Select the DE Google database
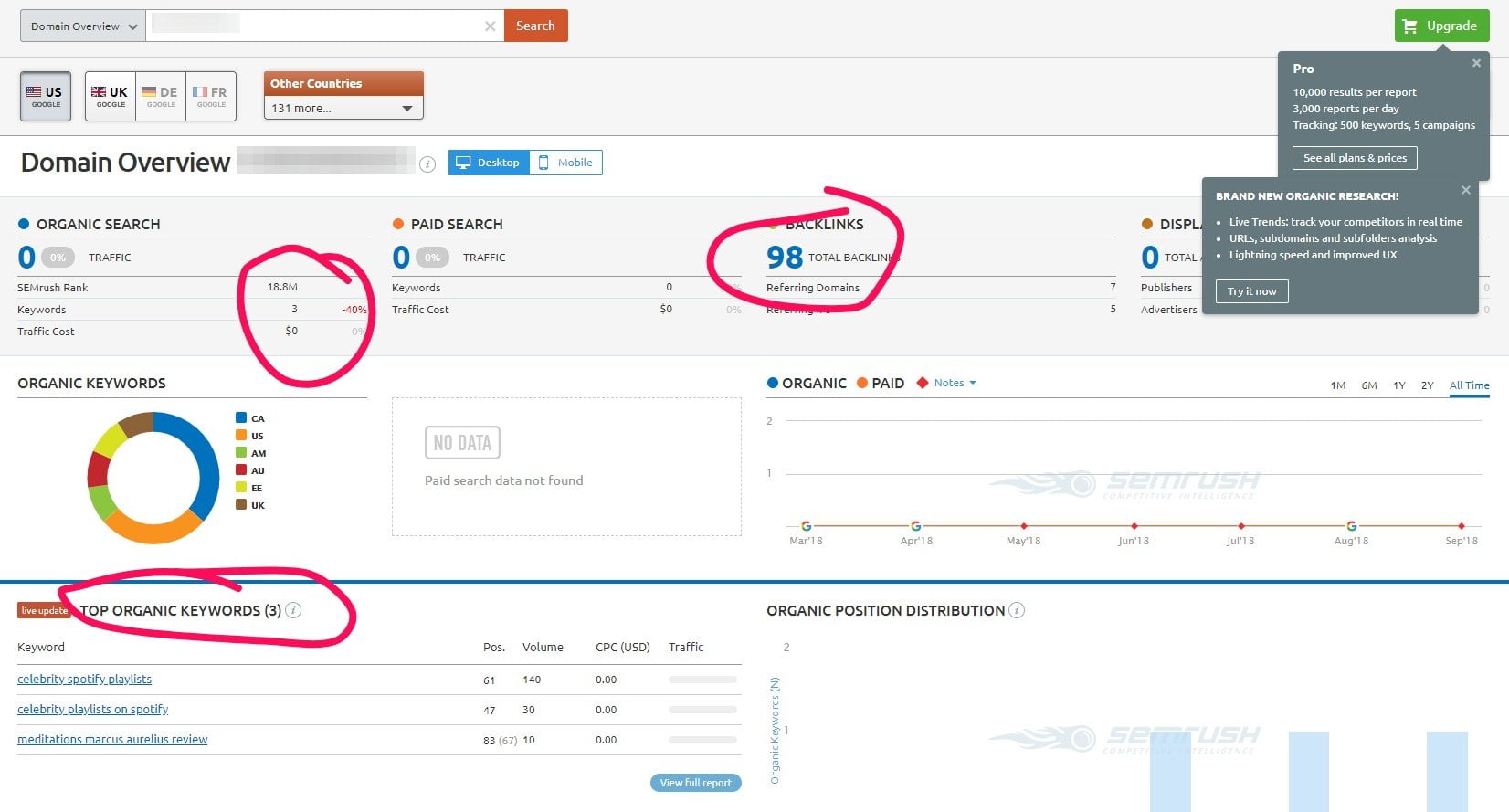1509x812 pixels. coord(161,96)
